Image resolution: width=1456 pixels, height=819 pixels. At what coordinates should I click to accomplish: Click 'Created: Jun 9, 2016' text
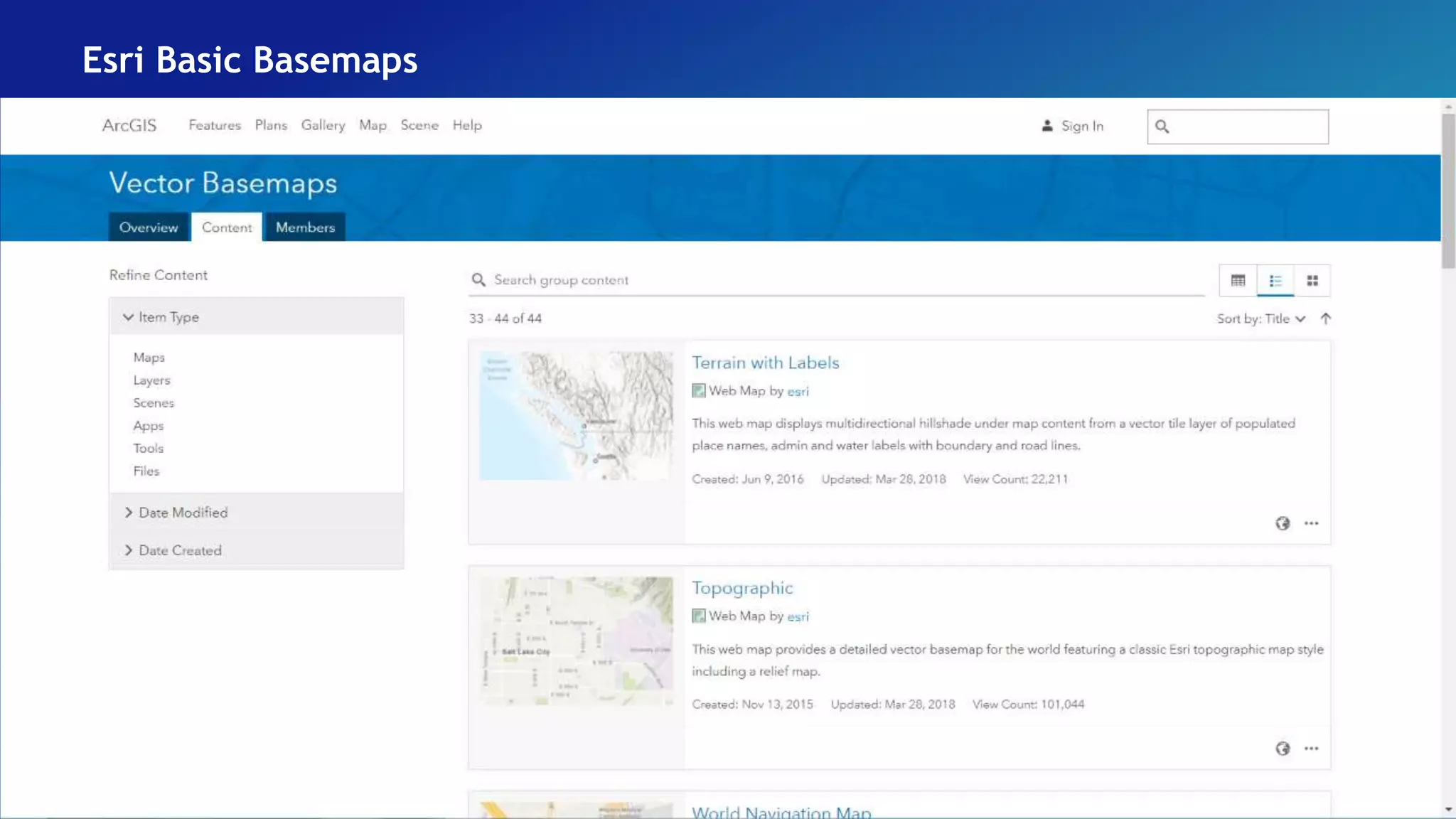[747, 479]
